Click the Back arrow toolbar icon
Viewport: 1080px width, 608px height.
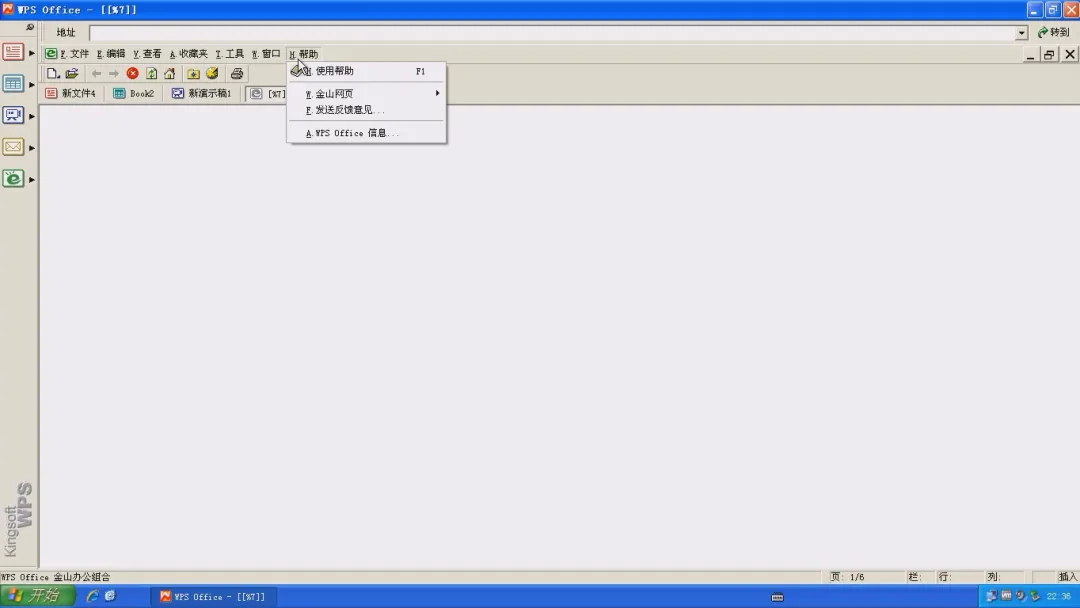pos(96,74)
